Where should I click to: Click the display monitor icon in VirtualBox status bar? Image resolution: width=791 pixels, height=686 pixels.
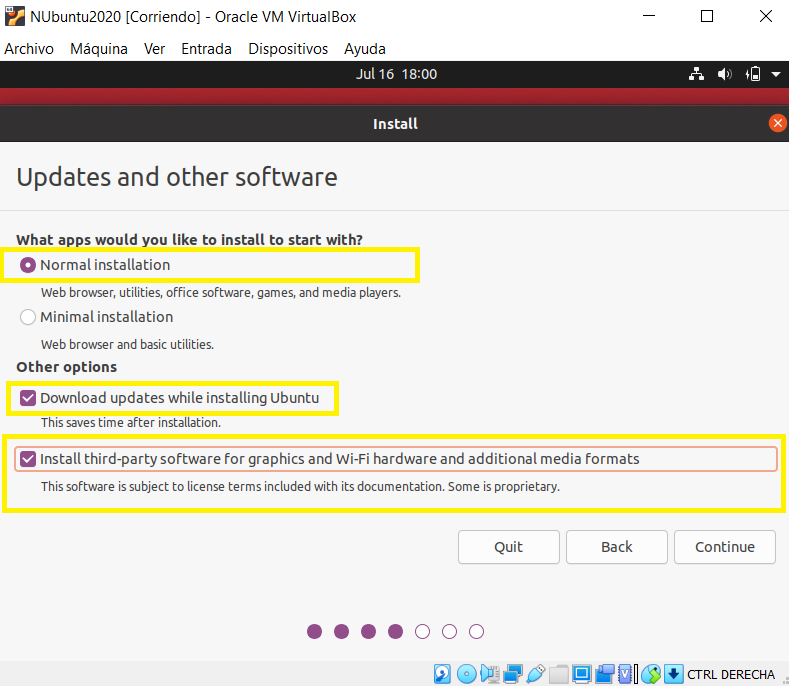click(x=582, y=674)
